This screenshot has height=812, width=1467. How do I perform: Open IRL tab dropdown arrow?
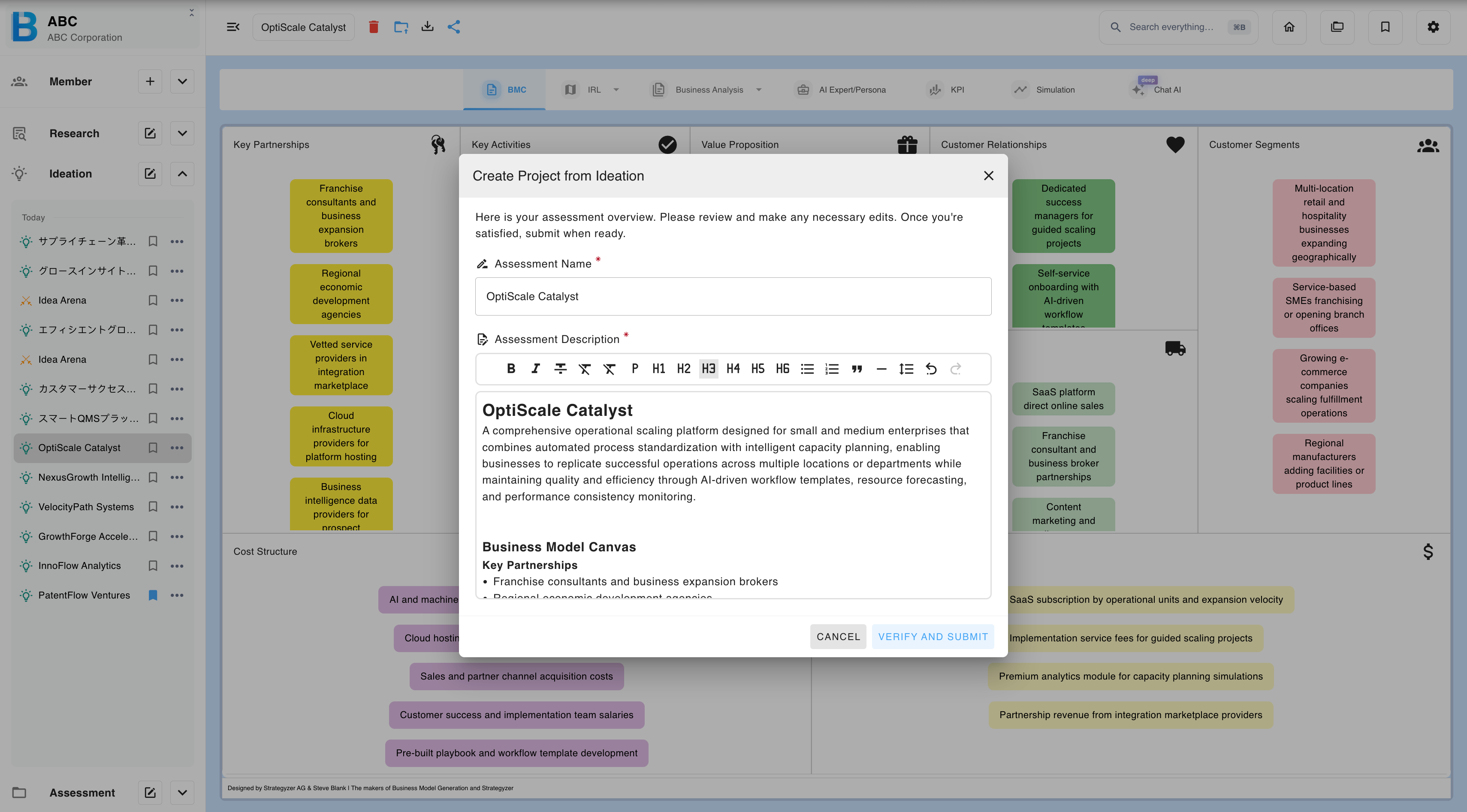click(x=616, y=90)
